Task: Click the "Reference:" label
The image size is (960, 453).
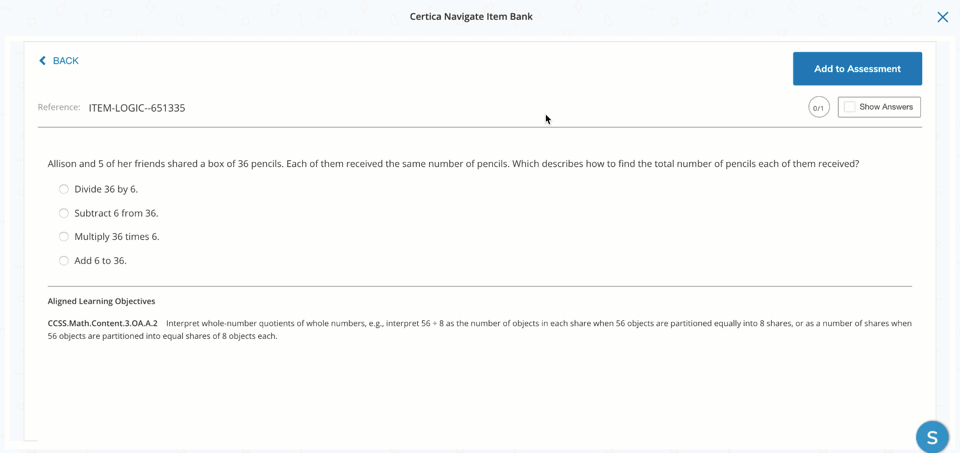Action: tap(59, 107)
